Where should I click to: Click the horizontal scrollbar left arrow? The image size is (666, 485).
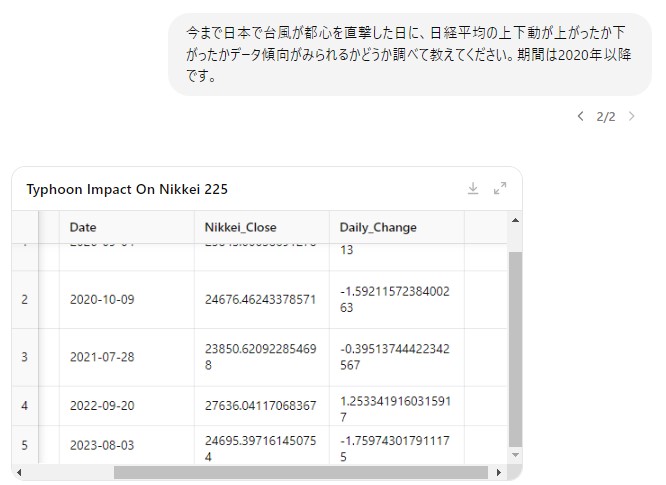(19, 472)
